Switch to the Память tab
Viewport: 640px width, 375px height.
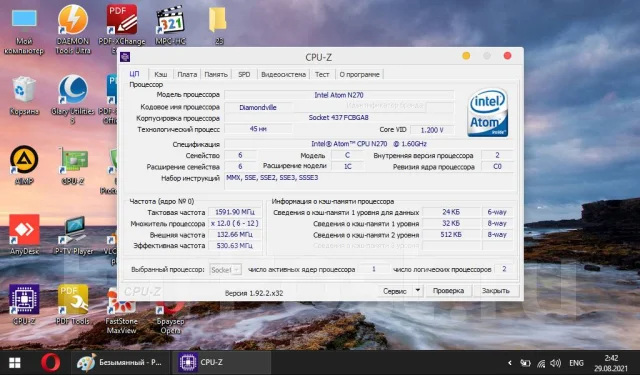tap(216, 74)
